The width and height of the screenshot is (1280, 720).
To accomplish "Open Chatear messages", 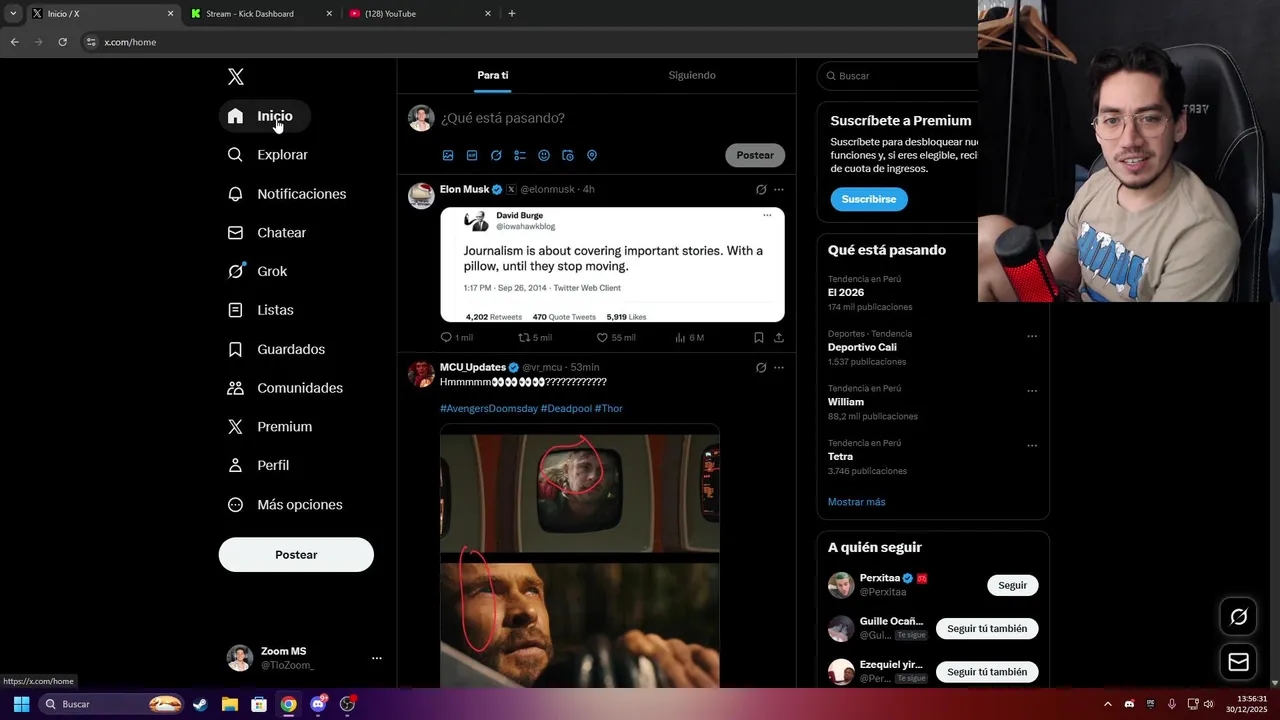I will coord(266,233).
